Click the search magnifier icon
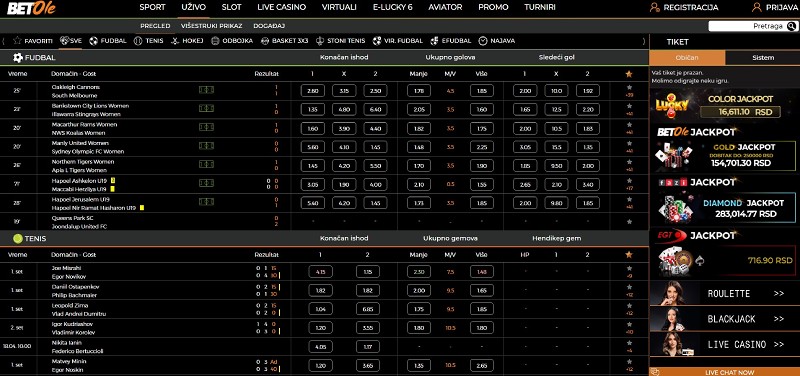The height and width of the screenshot is (376, 800). tap(791, 26)
